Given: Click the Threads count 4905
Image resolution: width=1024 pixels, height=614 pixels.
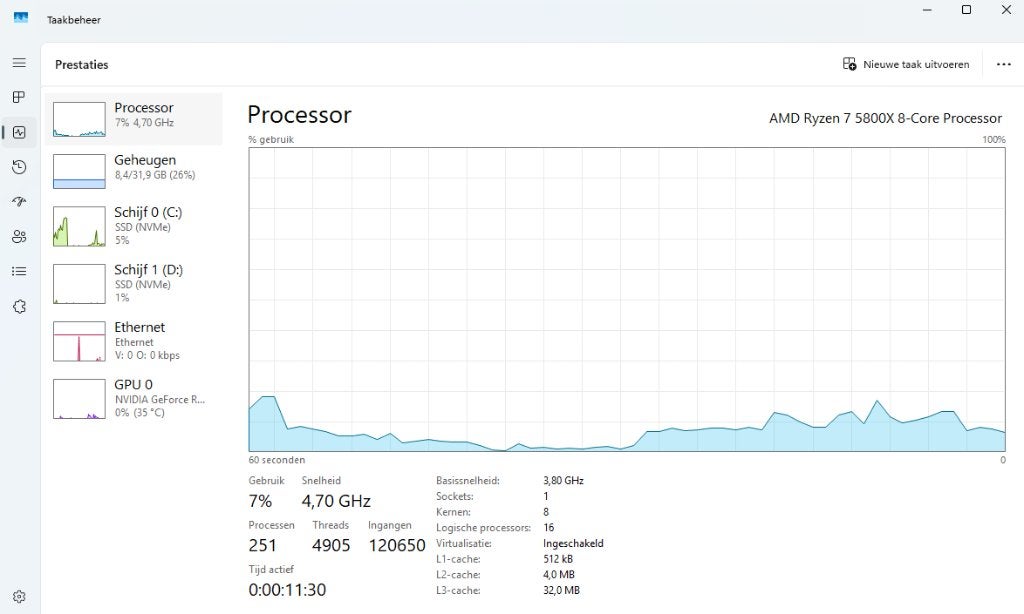Looking at the screenshot, I should click(x=331, y=545).
